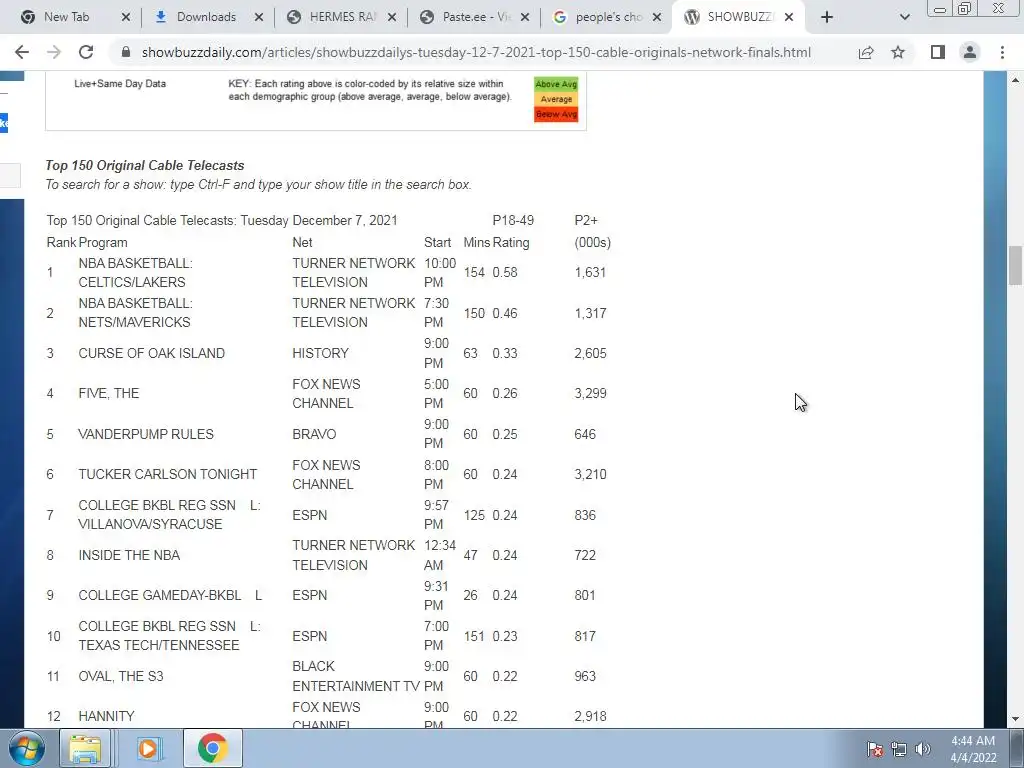Screen dimensions: 1024x768
Task: Go back to the previous page
Action: point(22,52)
